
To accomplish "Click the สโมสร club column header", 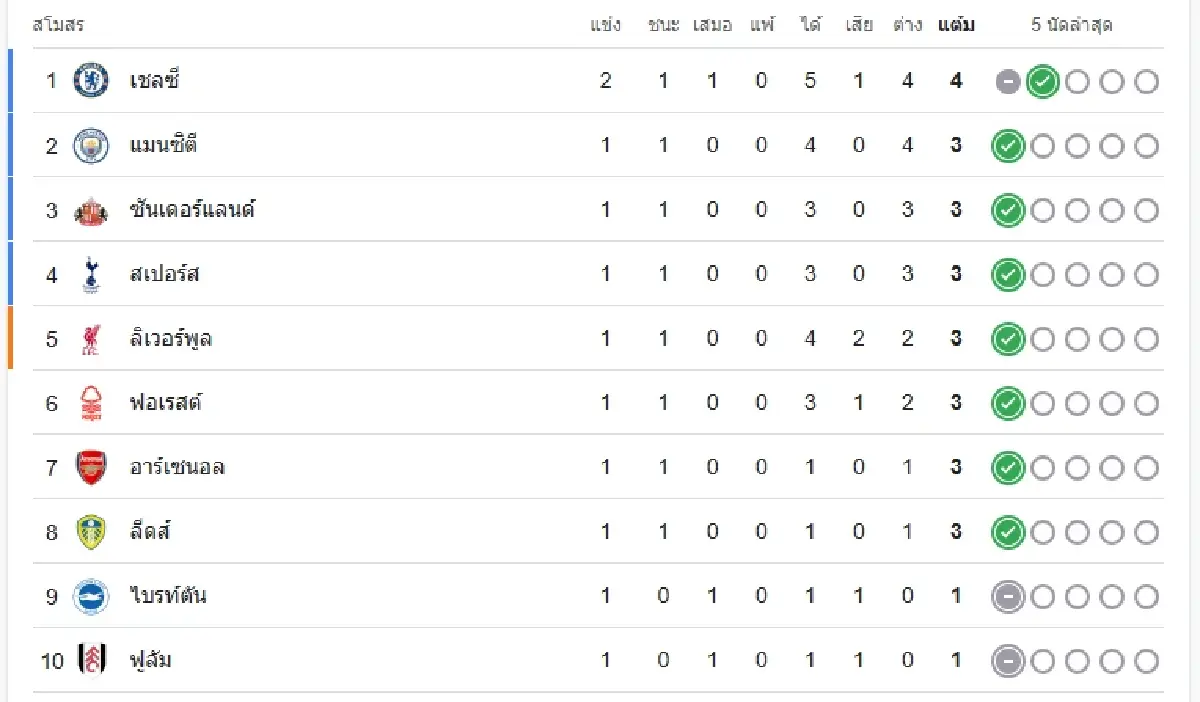I will point(58,25).
